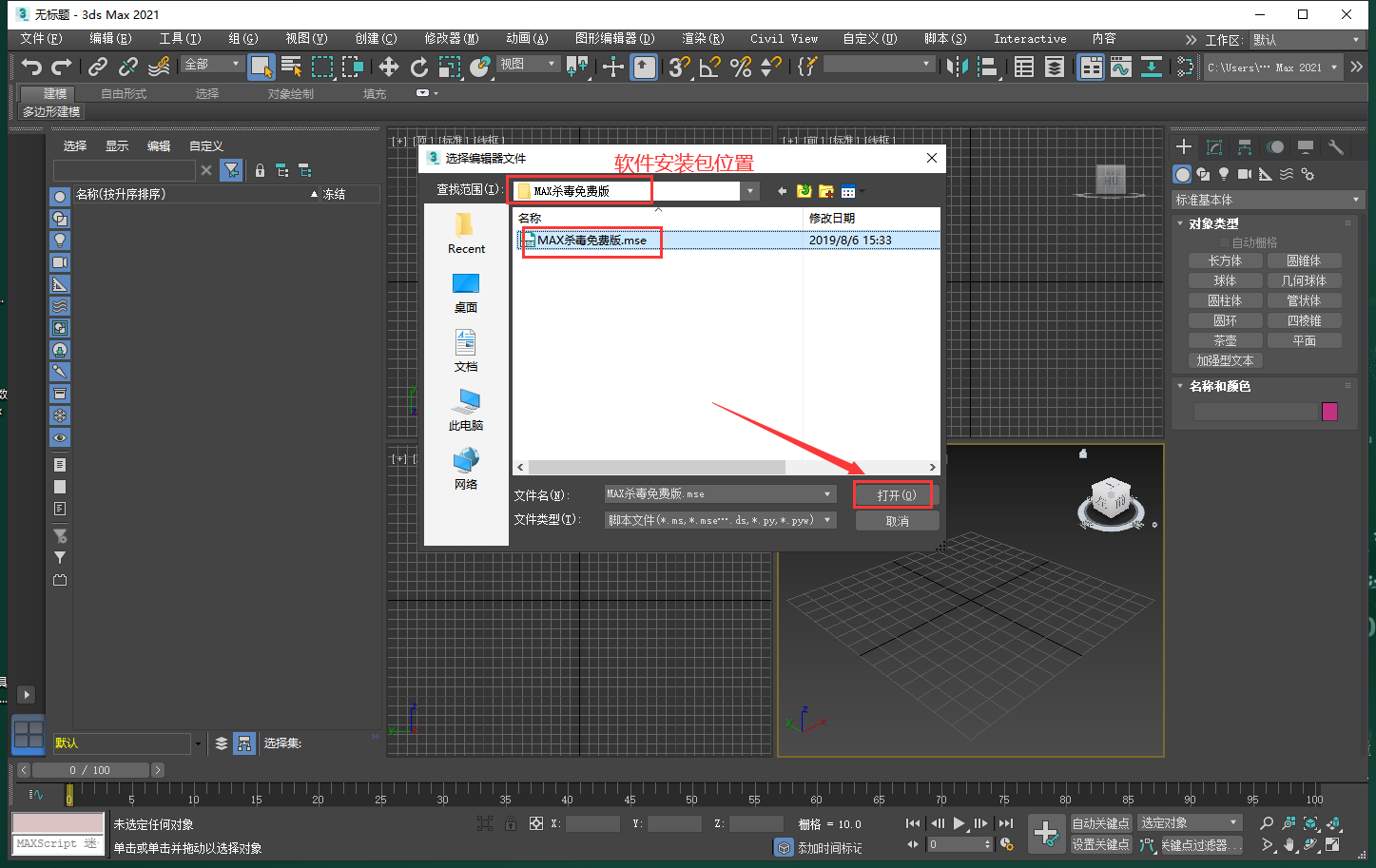Select the Cameras category icon
This screenshot has width=1376, height=868.
[1245, 174]
